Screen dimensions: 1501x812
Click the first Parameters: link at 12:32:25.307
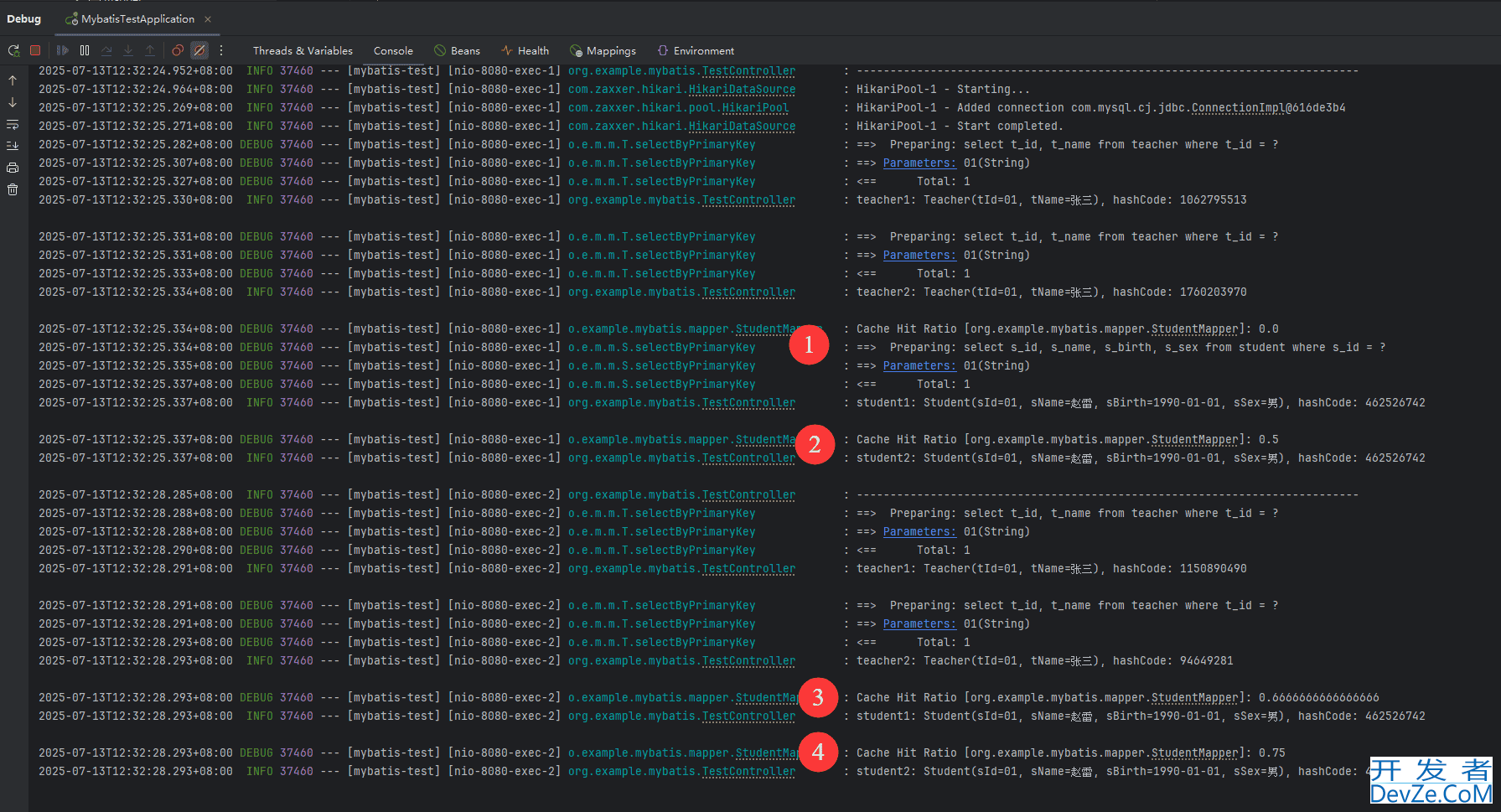tap(919, 163)
